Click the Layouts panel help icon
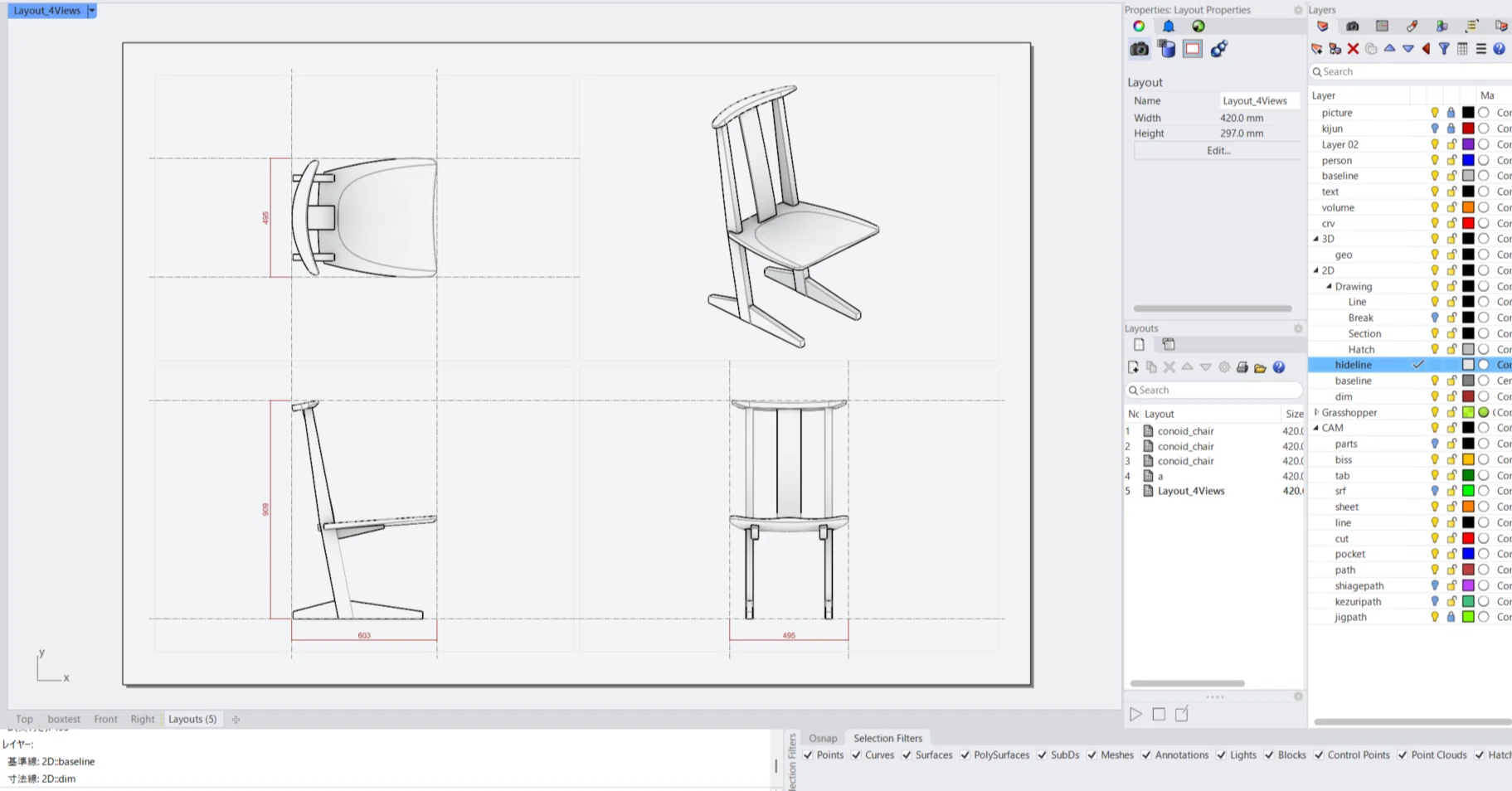The image size is (1512, 791). click(1279, 367)
